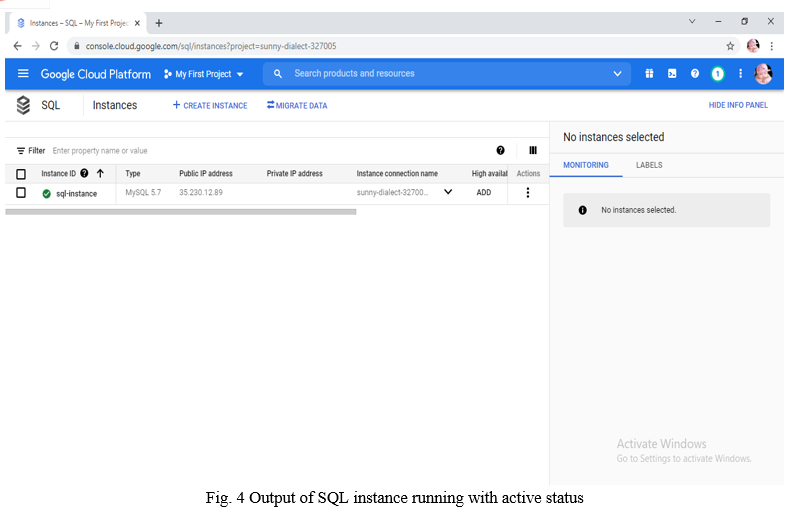The image size is (791, 514).
Task: Click CREATE INSTANCE button
Action: pos(210,105)
